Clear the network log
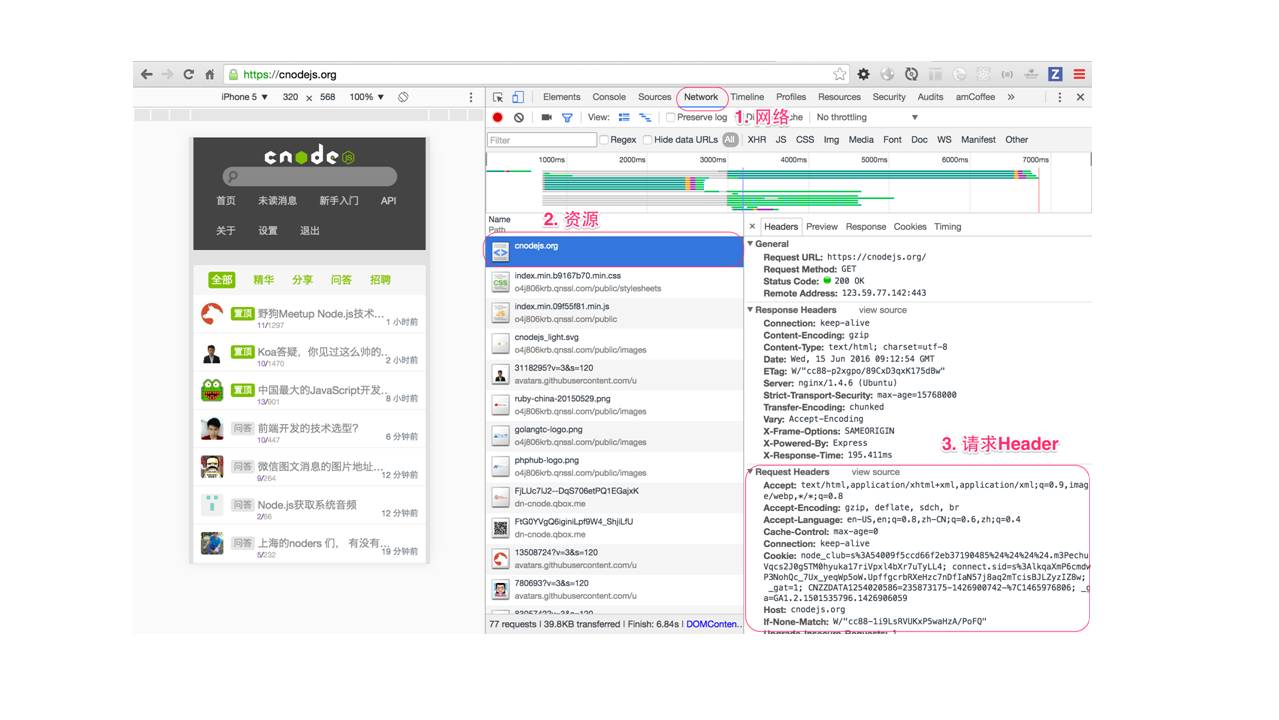 coord(519,118)
